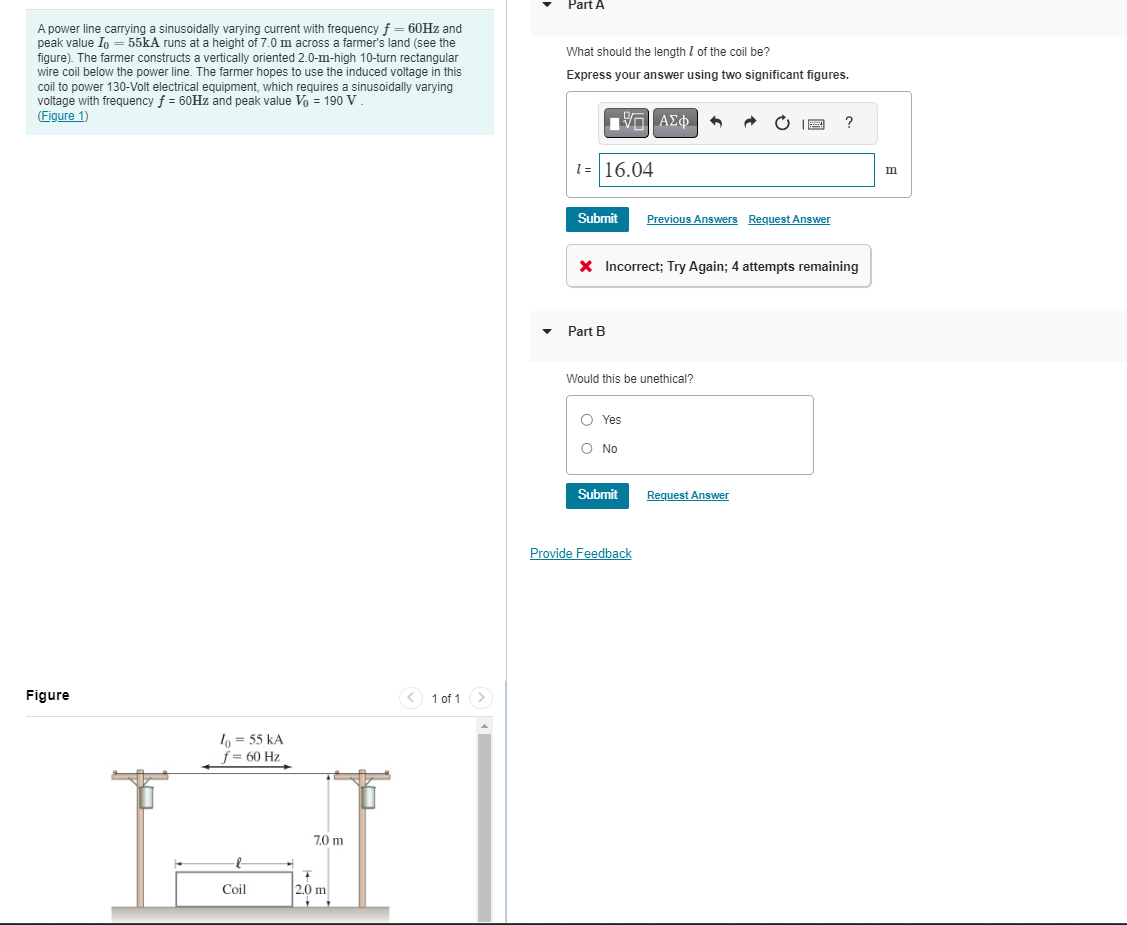Open the math templates button
Viewport: 1127px width, 925px height.
626,122
